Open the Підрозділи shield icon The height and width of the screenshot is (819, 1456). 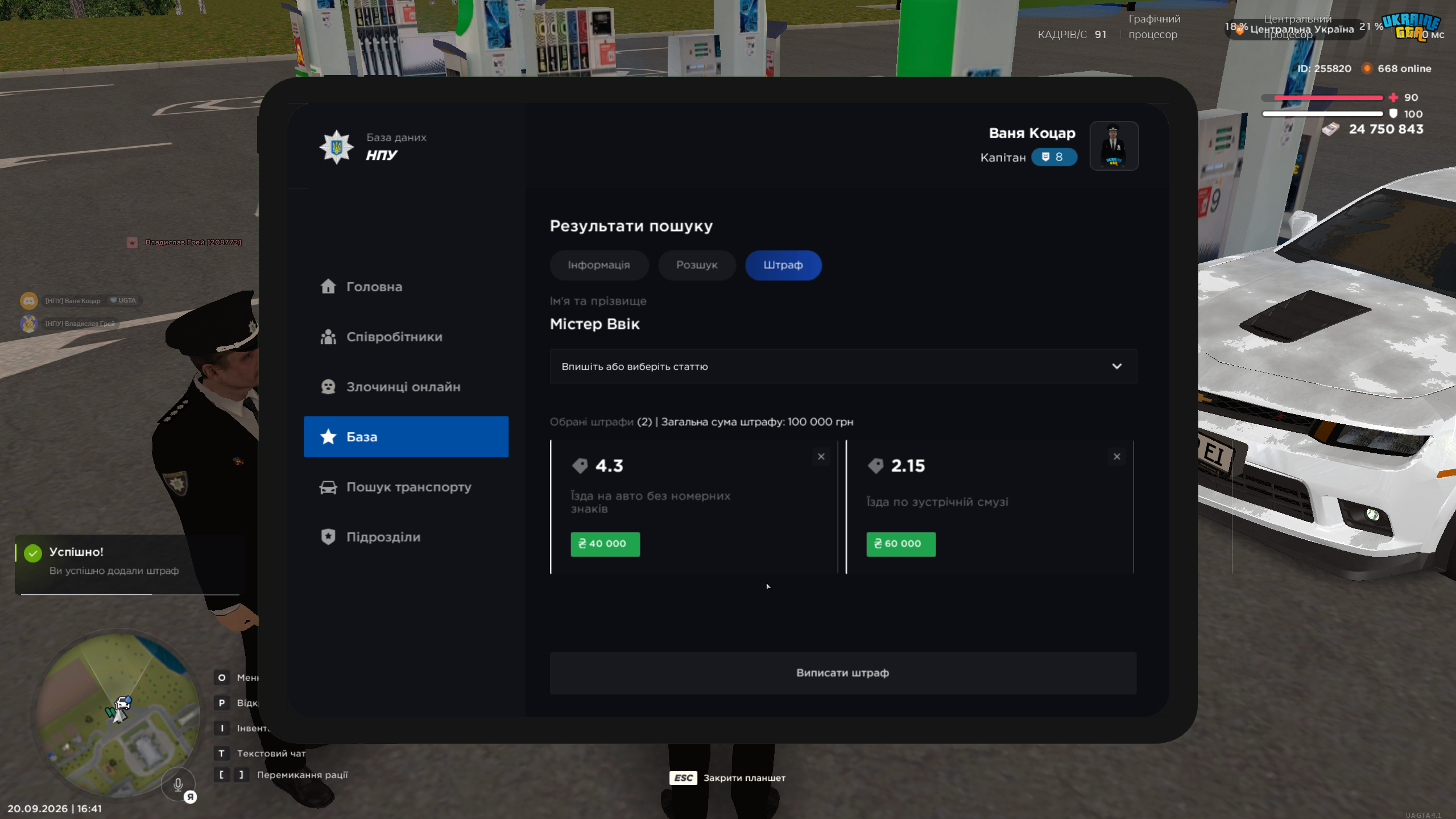[328, 537]
